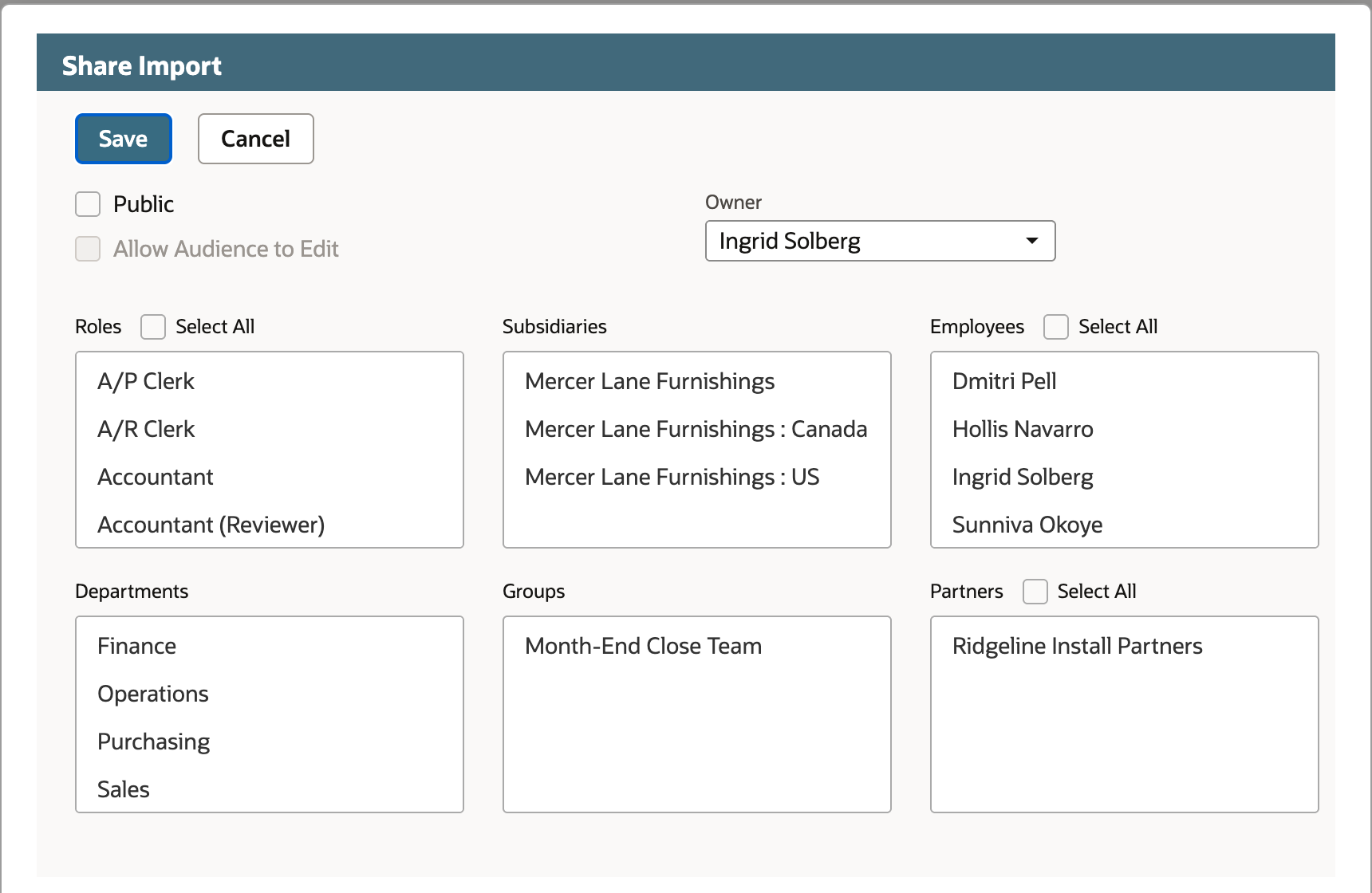The height and width of the screenshot is (893, 1372).
Task: Select Accountant role in Roles list
Action: pos(270,477)
